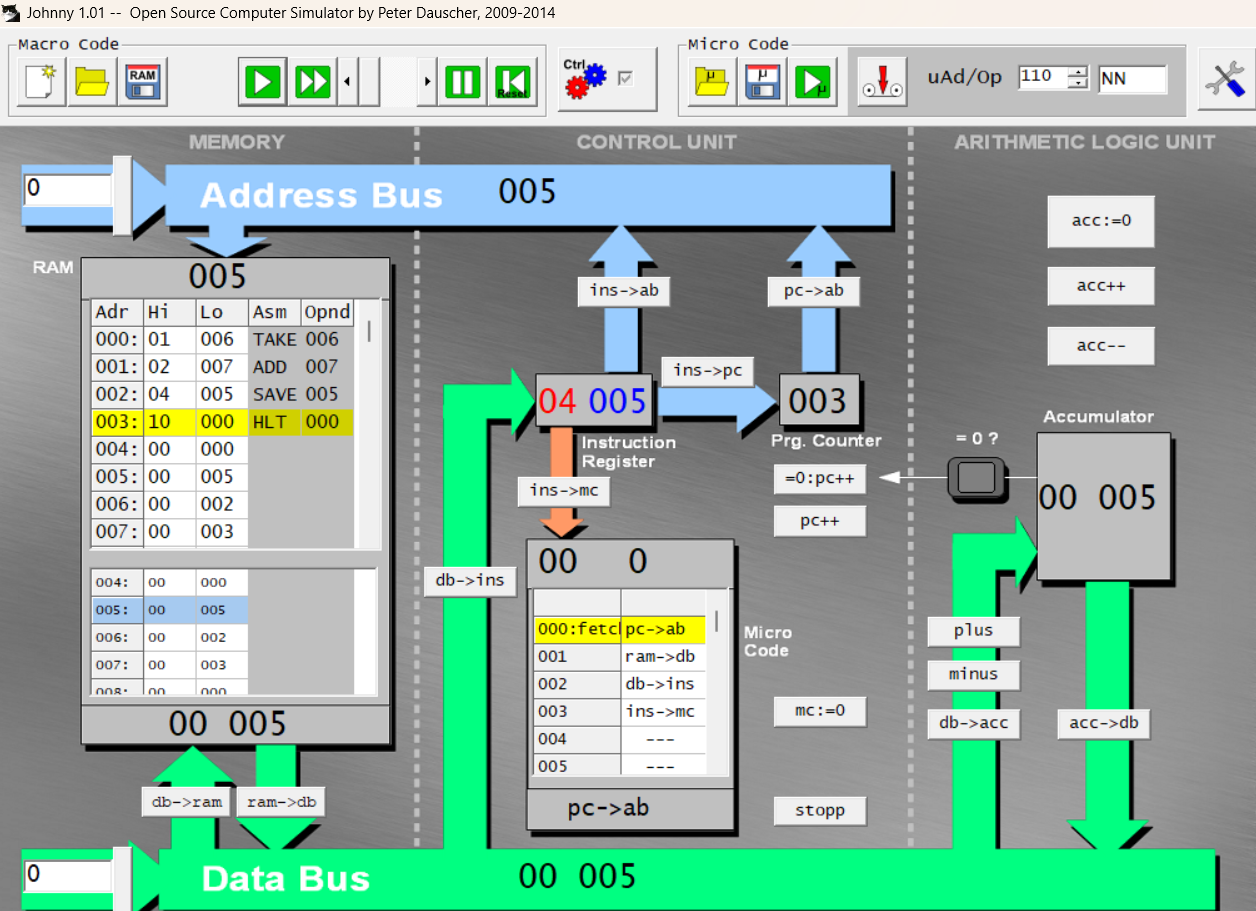1256x911 pixels.
Task: Toggle micro code recording button
Action: [883, 81]
